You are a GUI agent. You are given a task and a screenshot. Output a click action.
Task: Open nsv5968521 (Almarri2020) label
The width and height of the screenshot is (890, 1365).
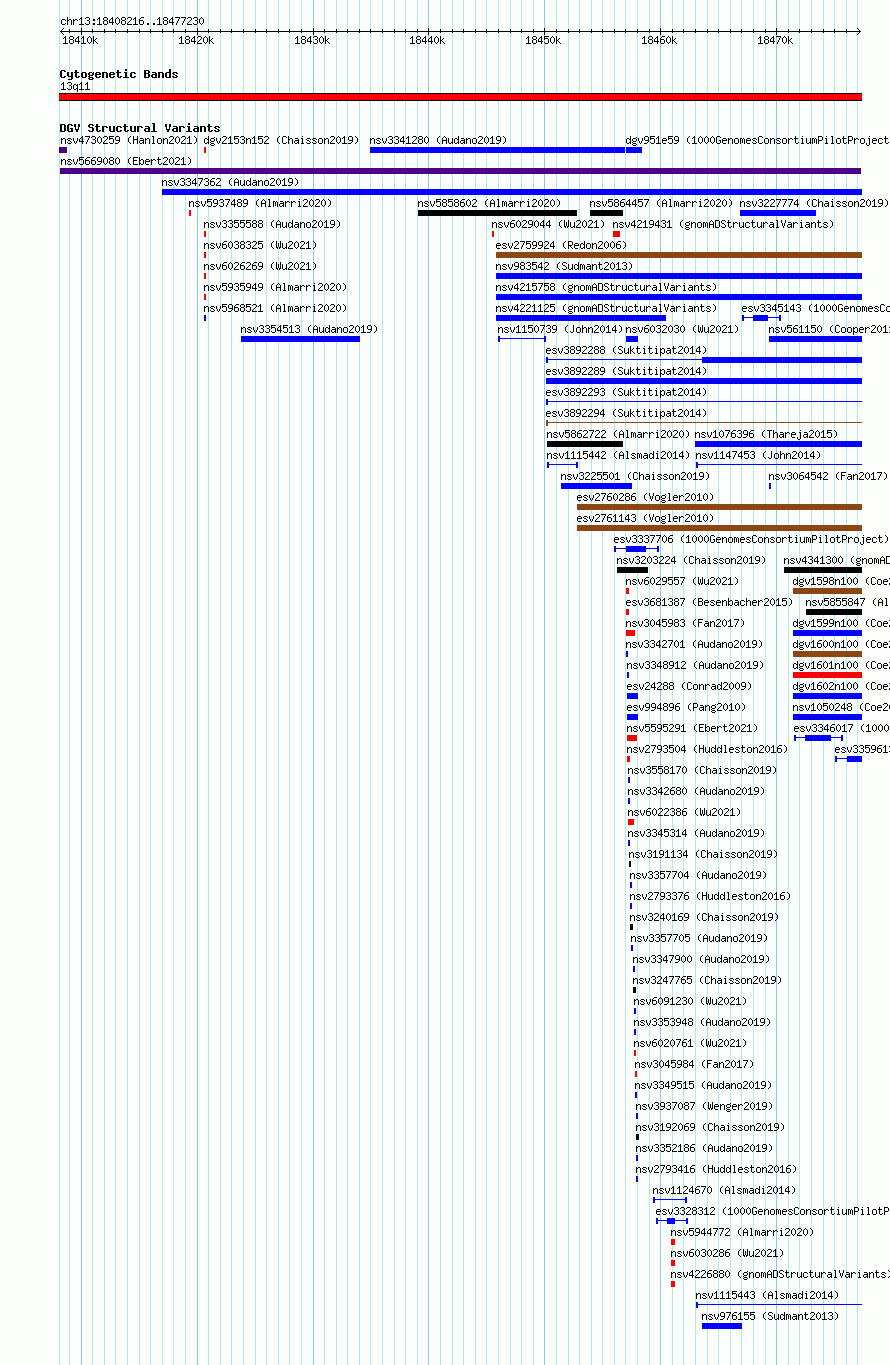[x=275, y=308]
